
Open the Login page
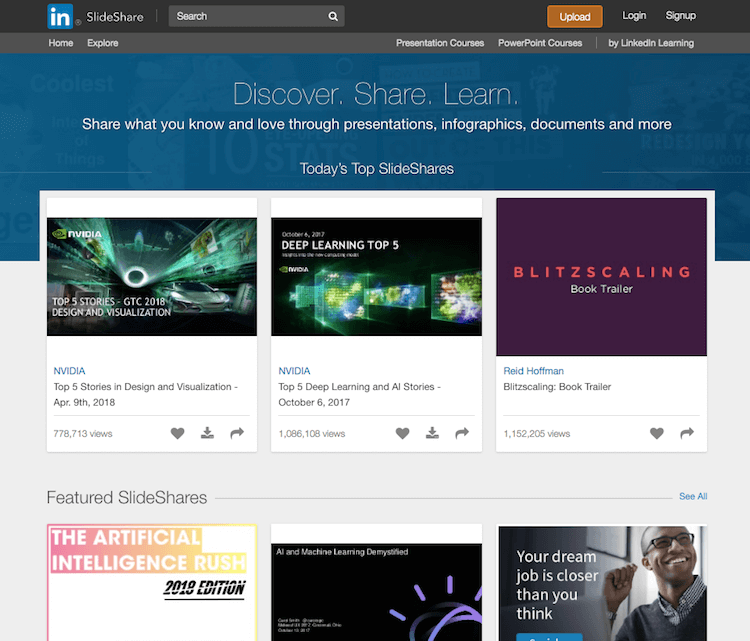pyautogui.click(x=634, y=16)
